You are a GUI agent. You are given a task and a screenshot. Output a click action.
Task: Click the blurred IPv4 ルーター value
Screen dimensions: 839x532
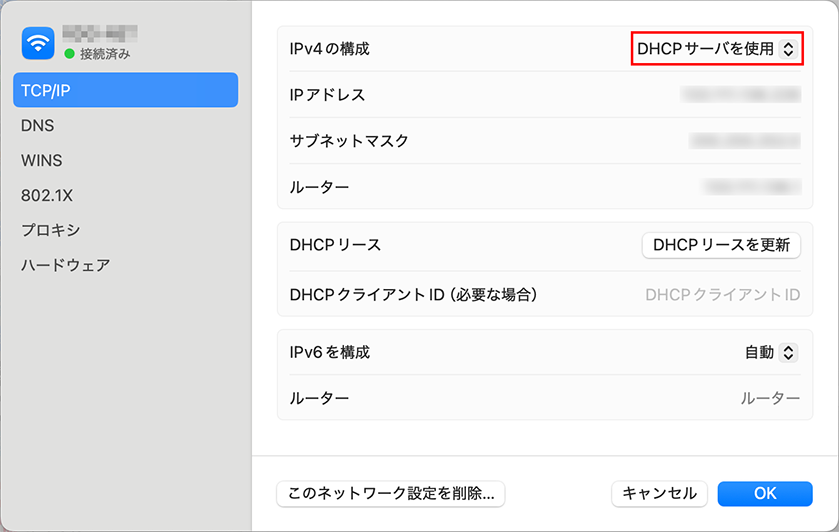click(x=752, y=187)
